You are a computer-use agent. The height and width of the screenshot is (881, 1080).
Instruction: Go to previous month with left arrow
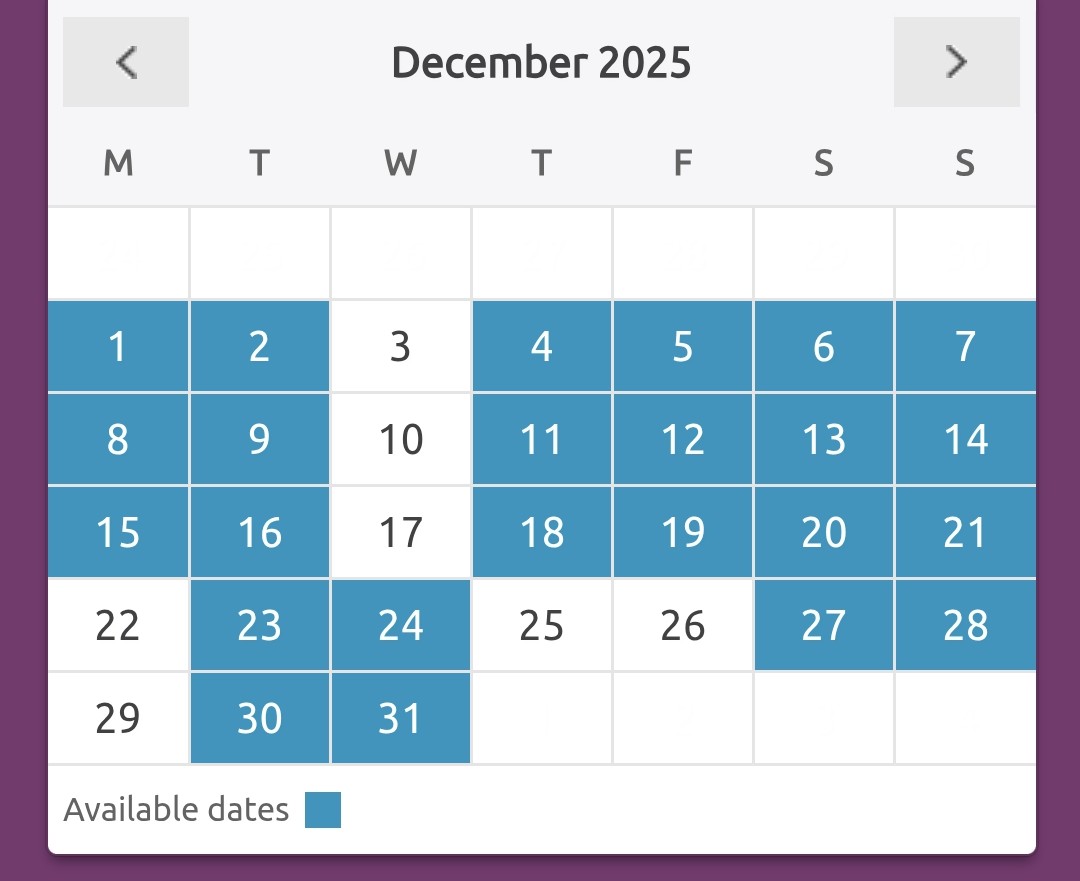tap(126, 62)
